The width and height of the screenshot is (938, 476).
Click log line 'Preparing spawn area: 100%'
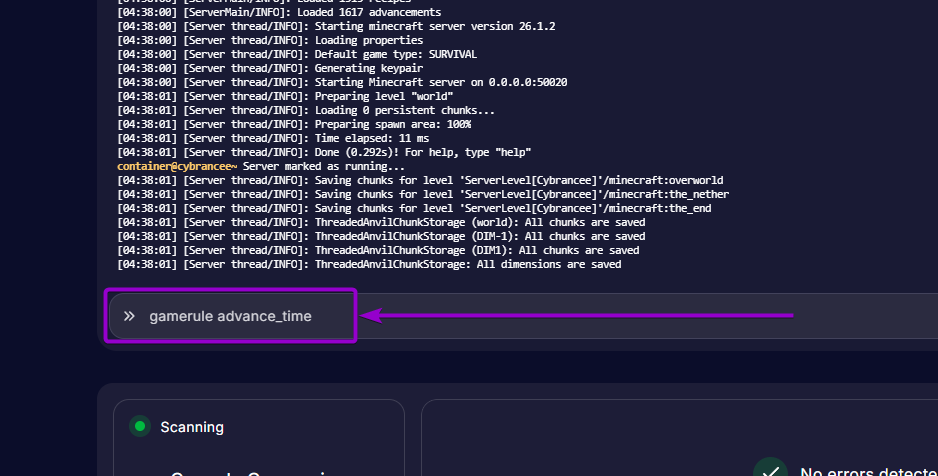(294, 124)
